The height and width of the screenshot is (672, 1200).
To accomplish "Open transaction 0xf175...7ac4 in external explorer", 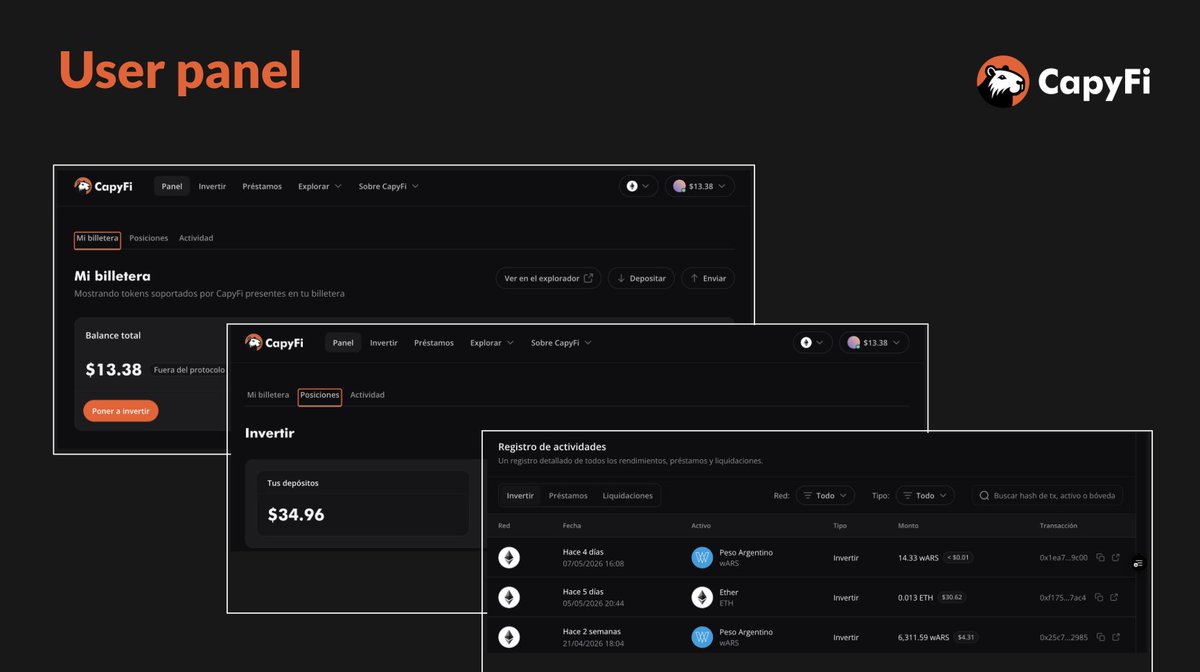I will pos(1116,598).
